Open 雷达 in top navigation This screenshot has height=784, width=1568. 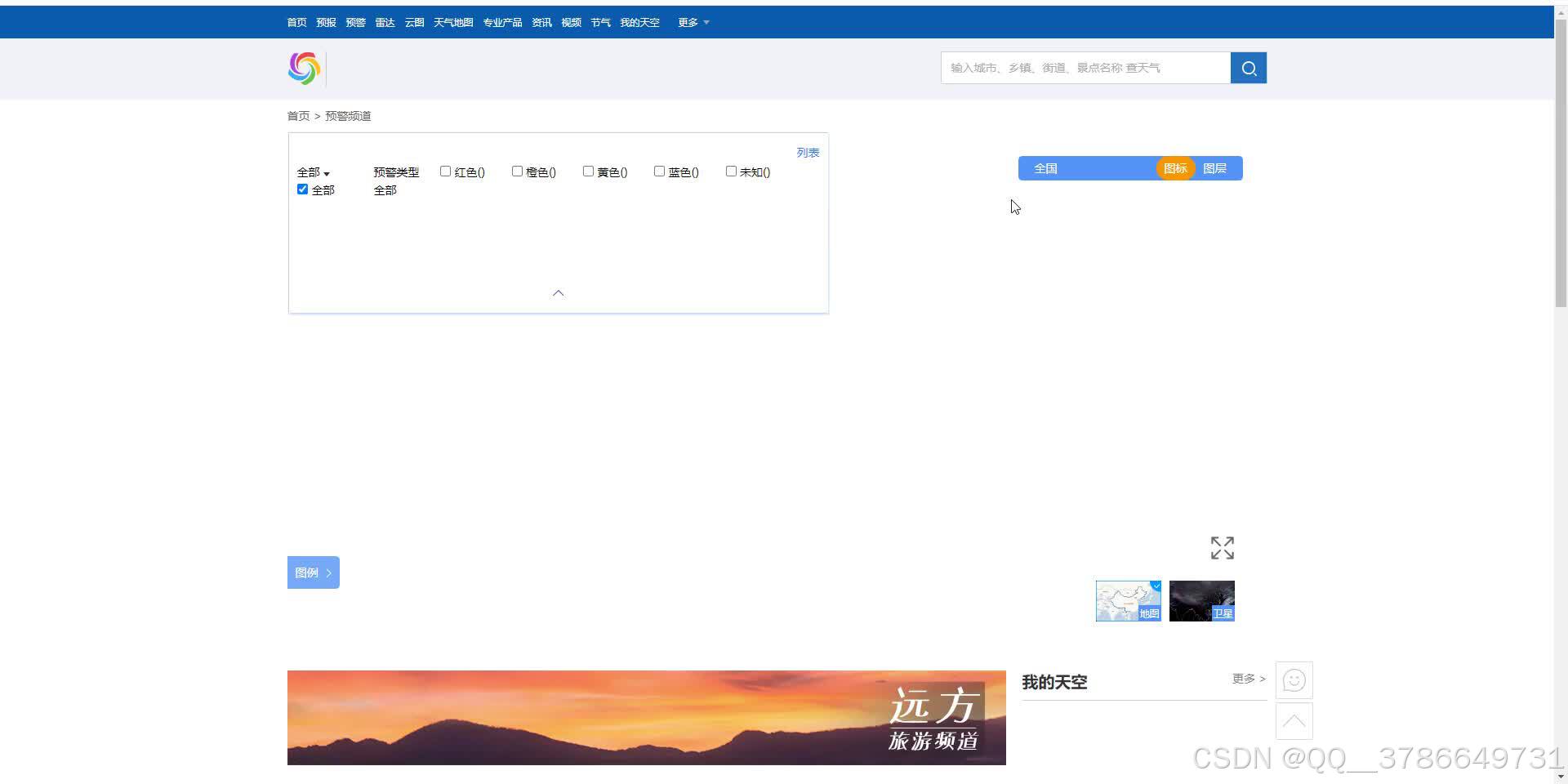coord(385,22)
